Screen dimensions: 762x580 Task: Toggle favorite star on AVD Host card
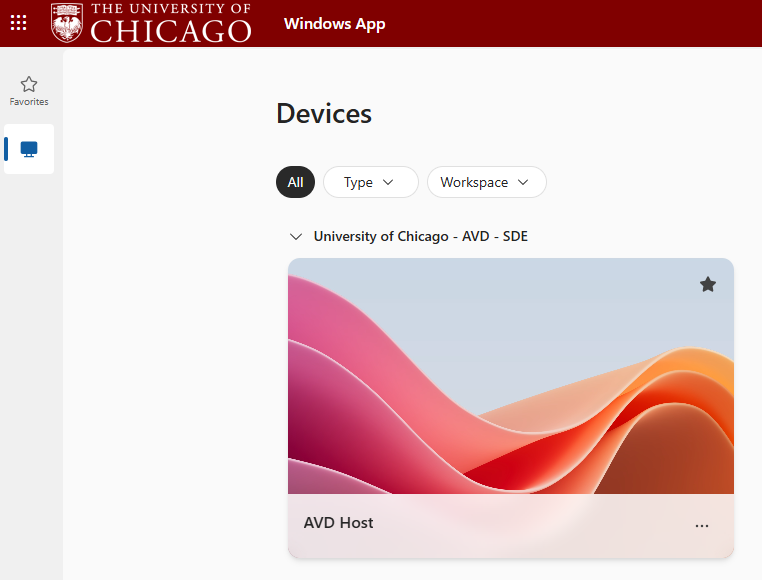[x=708, y=284]
